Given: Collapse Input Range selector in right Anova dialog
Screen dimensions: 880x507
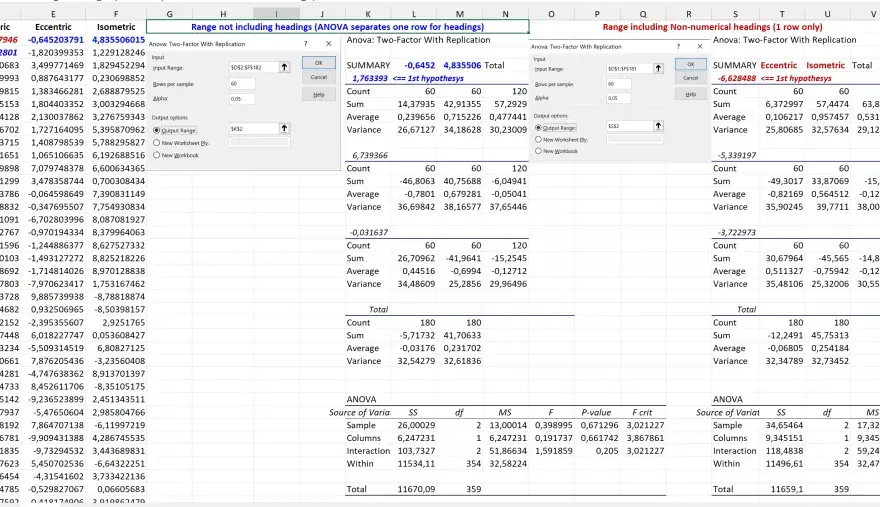Looking at the screenshot, I should tap(658, 68).
